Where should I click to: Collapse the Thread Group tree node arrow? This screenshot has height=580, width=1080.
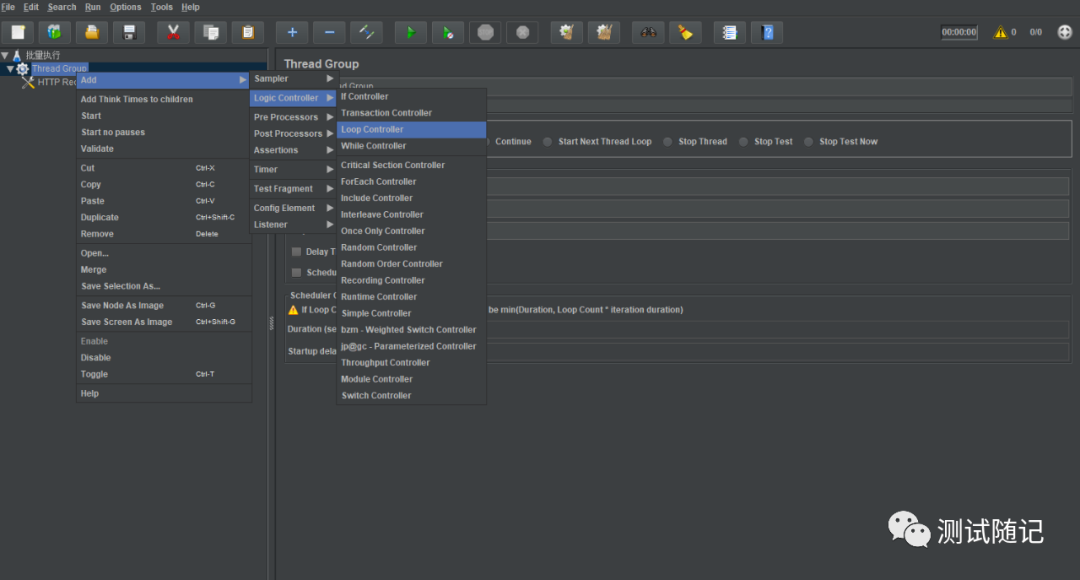pyautogui.click(x=10, y=69)
